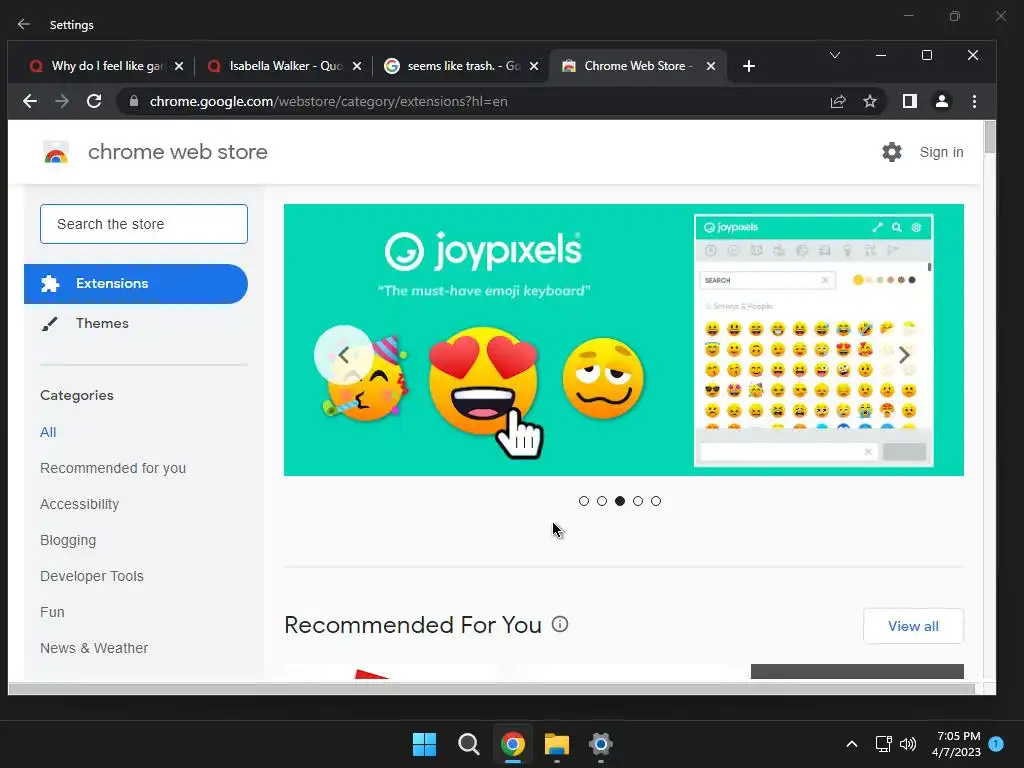The image size is (1024, 768).
Task: Open the Web Store settings gear
Action: click(x=891, y=152)
